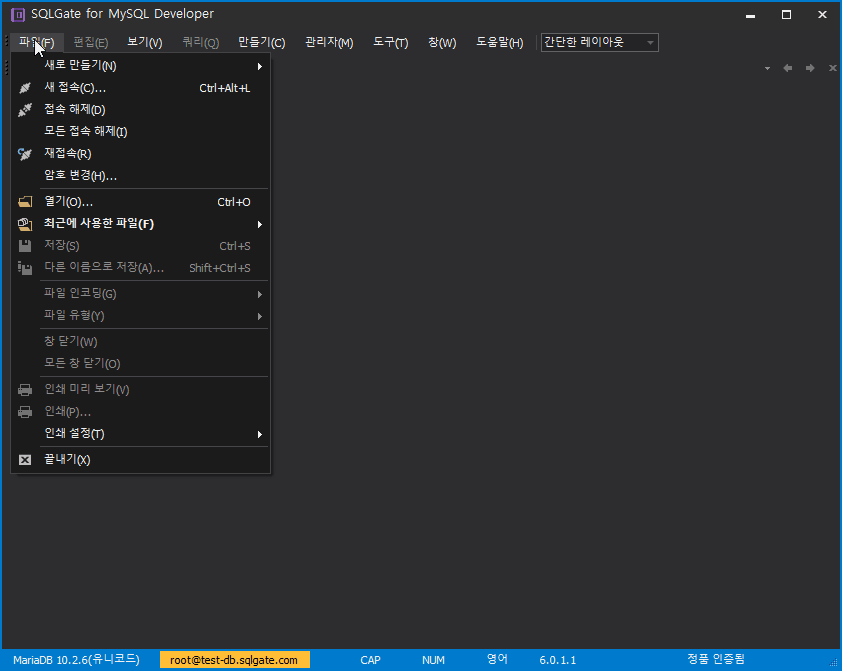The image size is (842, 671).
Task: Open the 편집(E) menu
Action: (91, 42)
